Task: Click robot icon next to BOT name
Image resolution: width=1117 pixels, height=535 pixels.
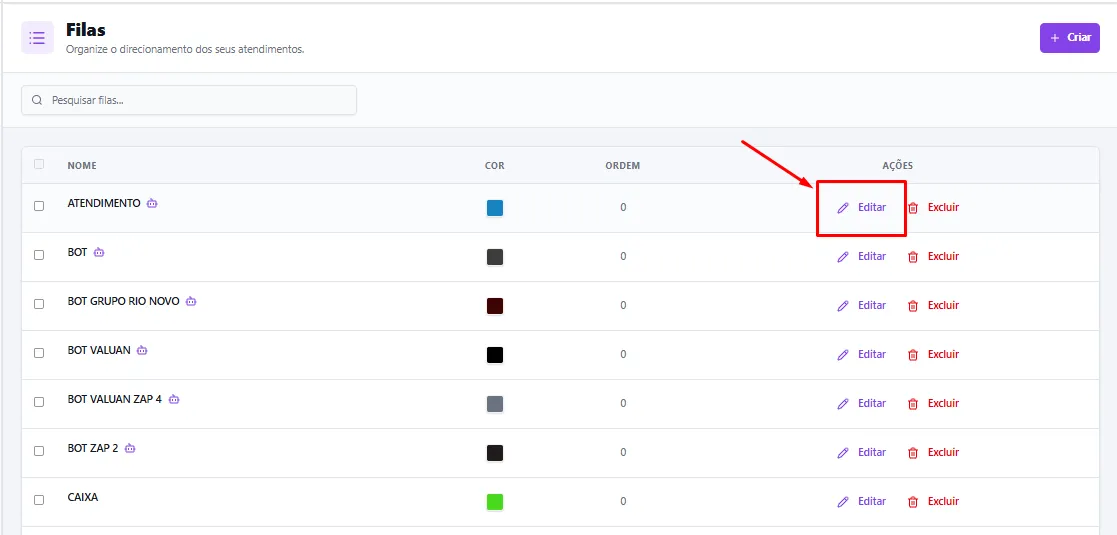Action: (99, 252)
